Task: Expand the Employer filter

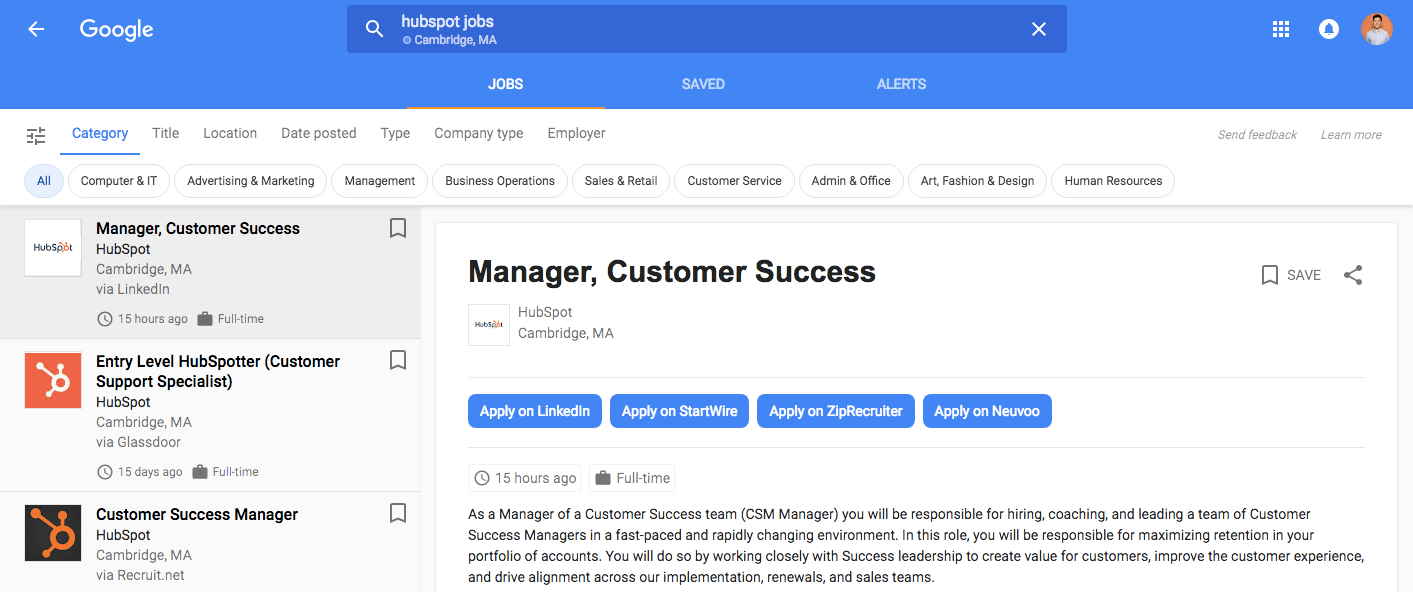Action: (x=576, y=133)
